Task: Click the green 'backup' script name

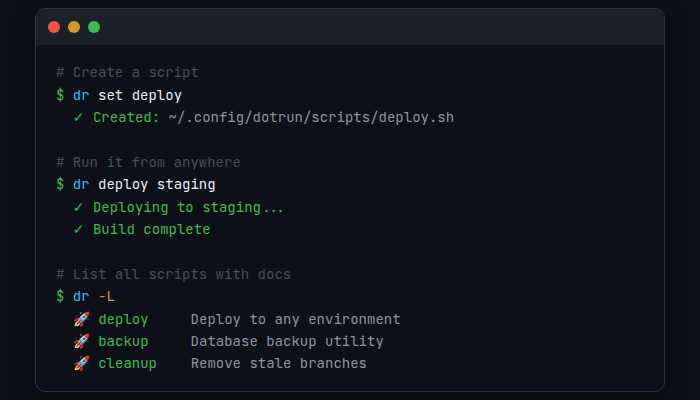Action: [123, 341]
